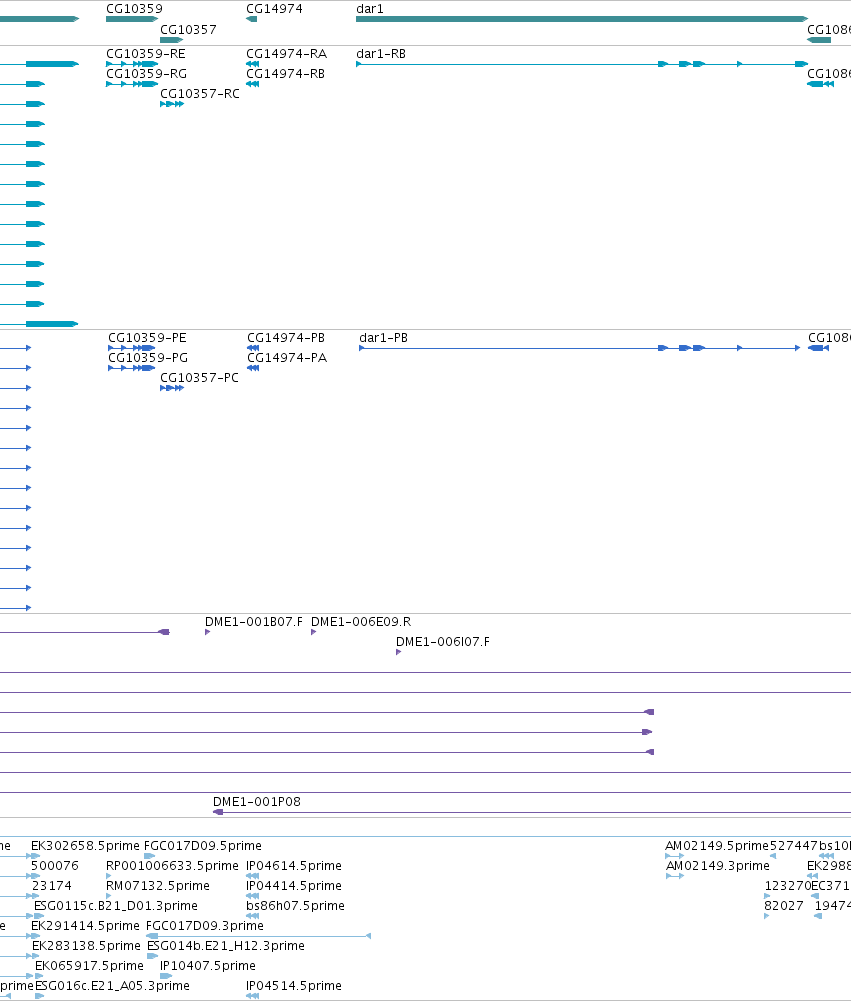Click the AM02149.5prime EST label
This screenshot has height=1001, width=851.
(x=717, y=846)
